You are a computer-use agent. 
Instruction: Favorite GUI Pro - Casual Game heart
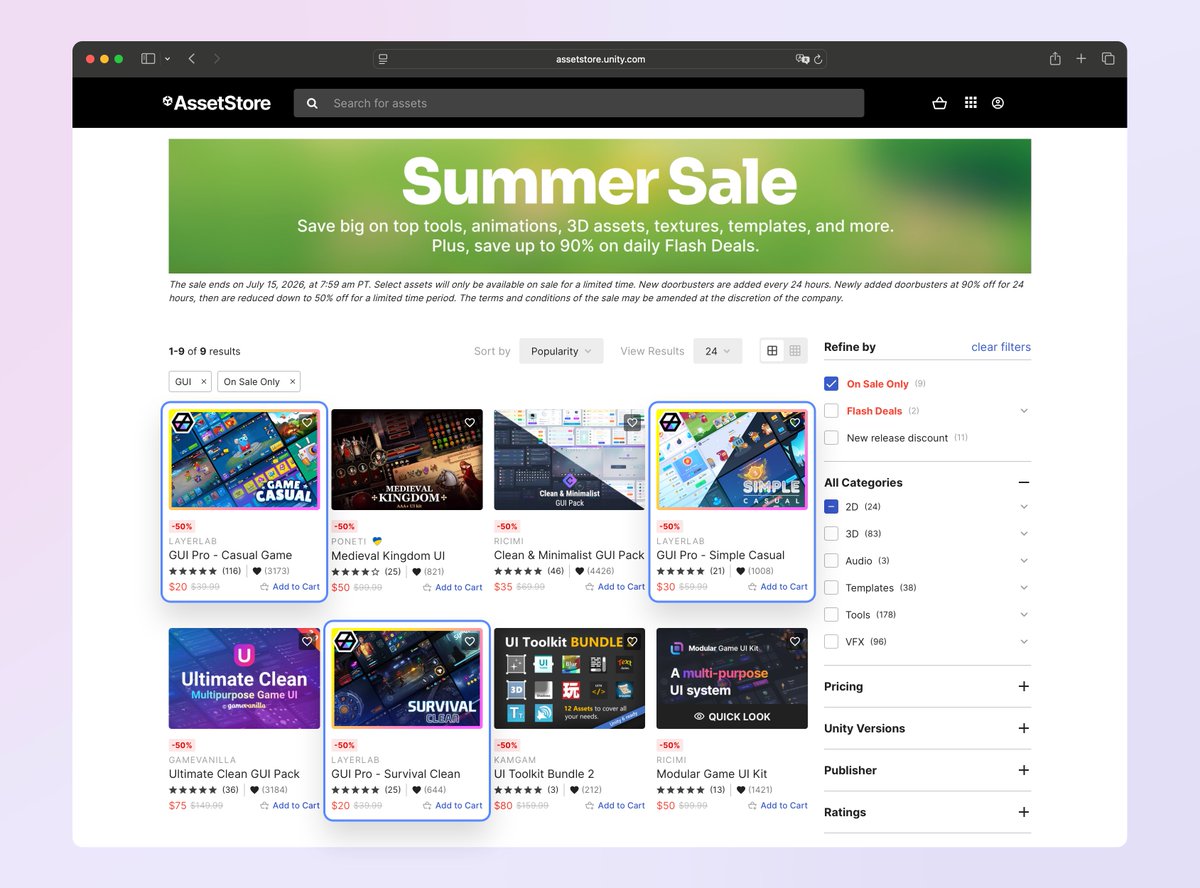pyautogui.click(x=307, y=423)
